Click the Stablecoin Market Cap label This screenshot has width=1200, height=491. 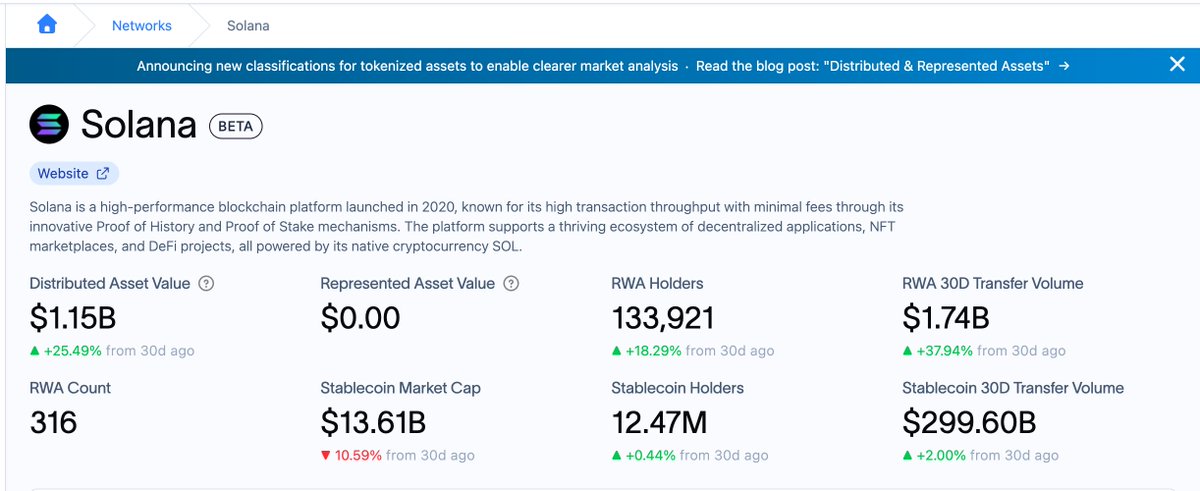click(400, 388)
